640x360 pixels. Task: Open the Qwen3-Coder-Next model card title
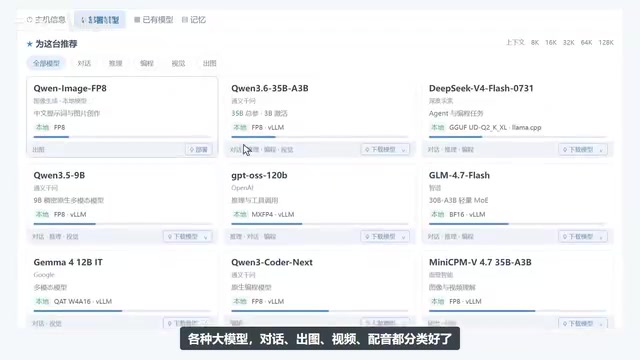pos(272,262)
